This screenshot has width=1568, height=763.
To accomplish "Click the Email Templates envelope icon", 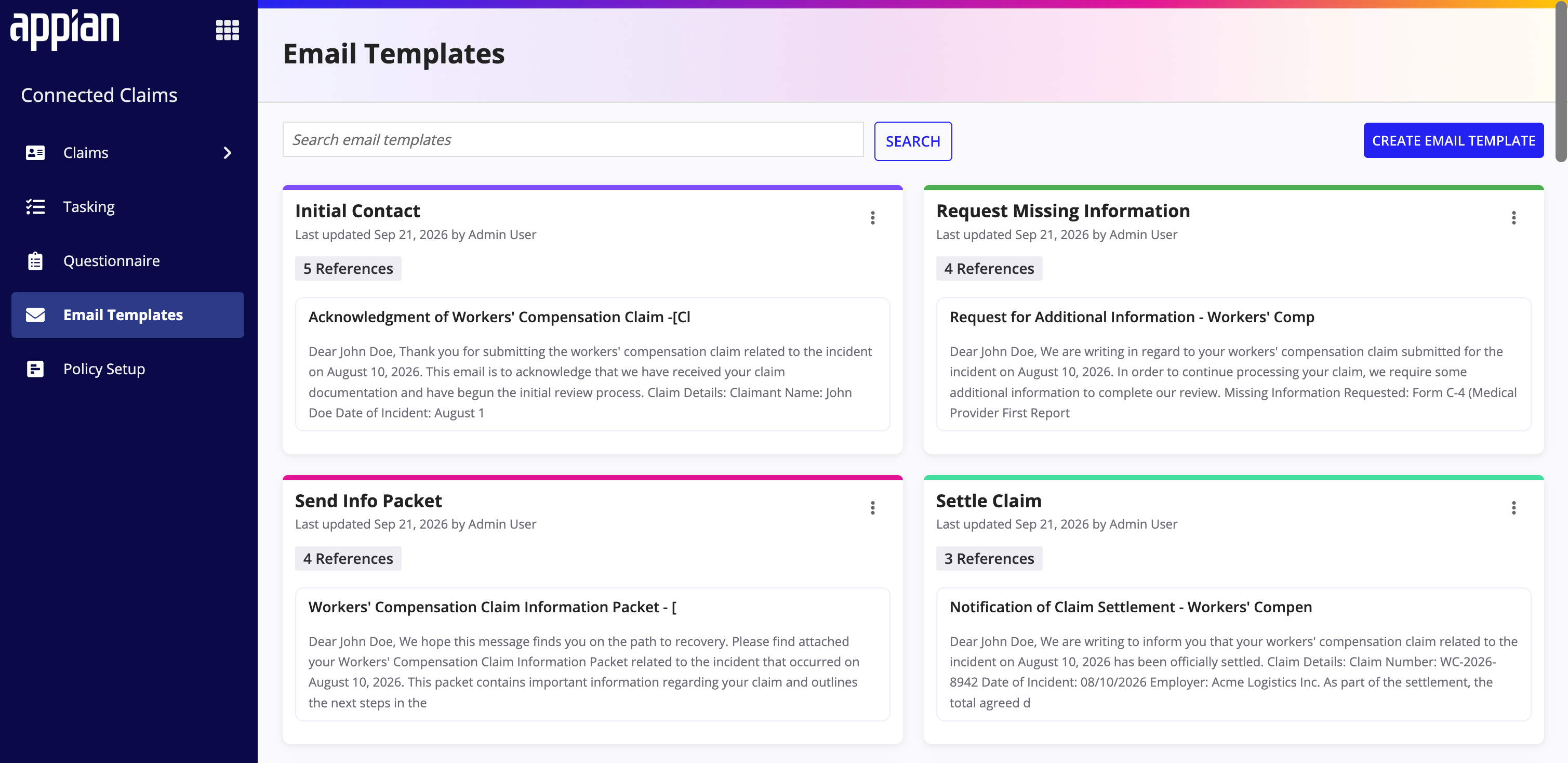I will (x=35, y=315).
